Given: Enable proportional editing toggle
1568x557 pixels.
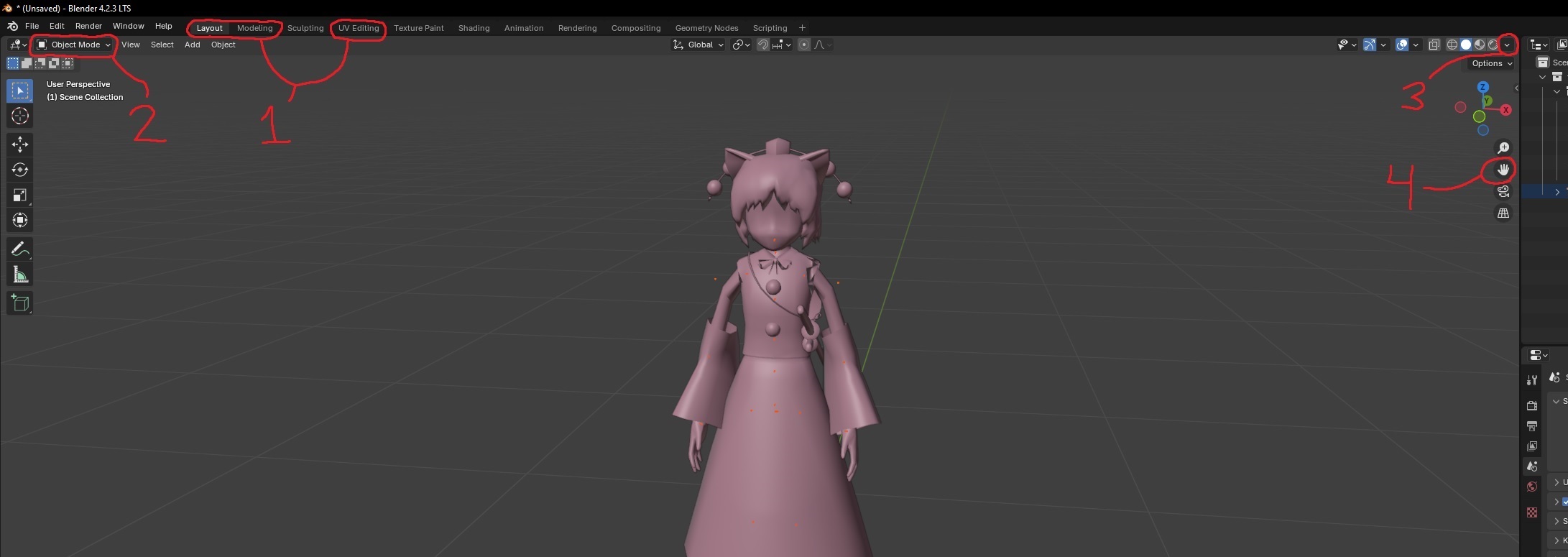Looking at the screenshot, I should [804, 45].
